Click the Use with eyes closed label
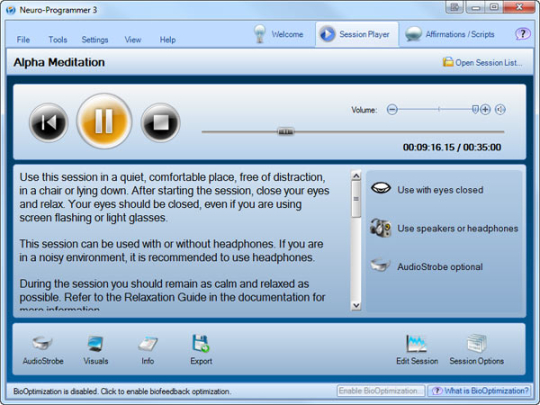The height and width of the screenshot is (405, 540). click(440, 190)
